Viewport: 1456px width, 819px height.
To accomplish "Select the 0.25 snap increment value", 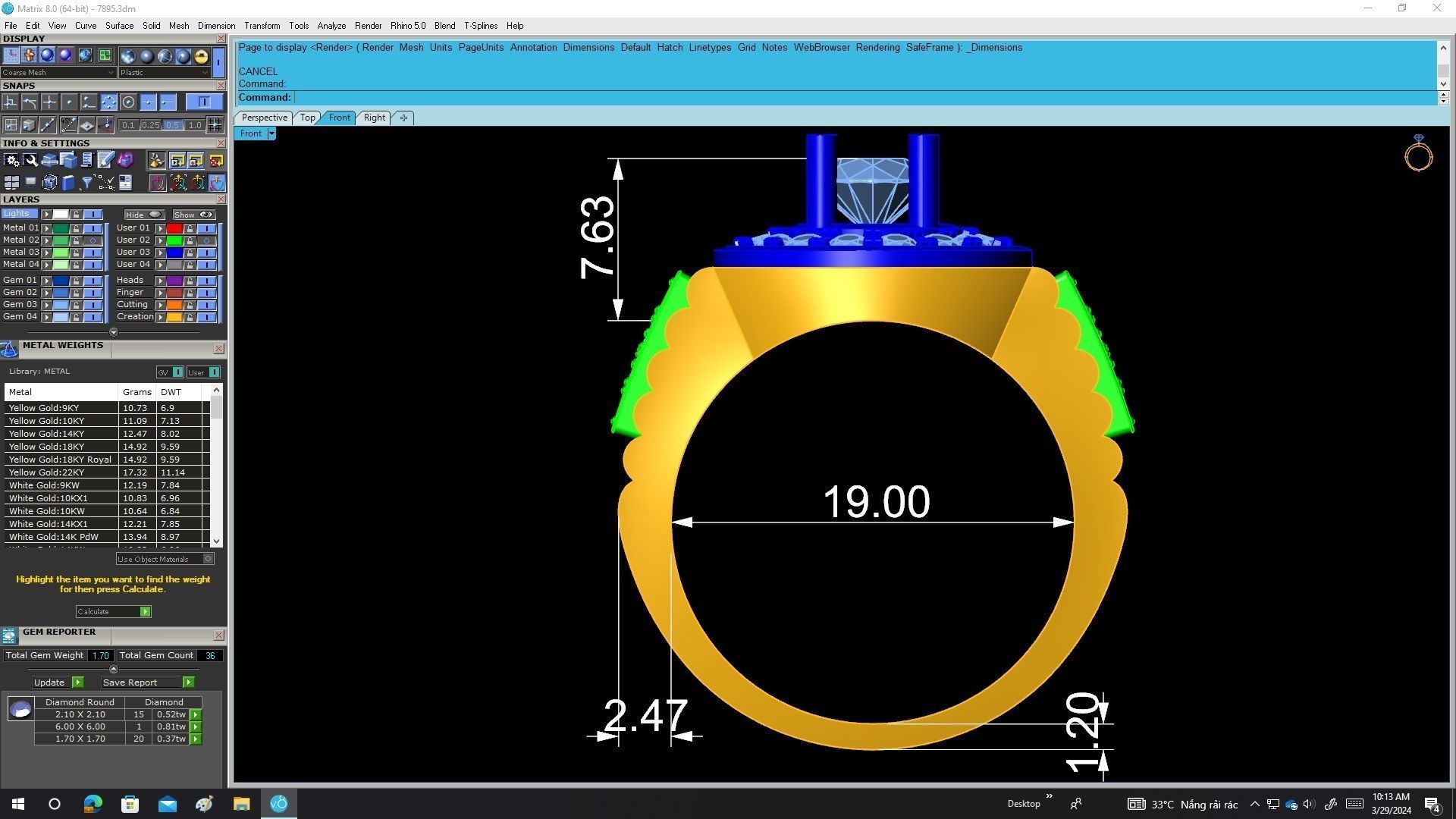I will coord(151,125).
